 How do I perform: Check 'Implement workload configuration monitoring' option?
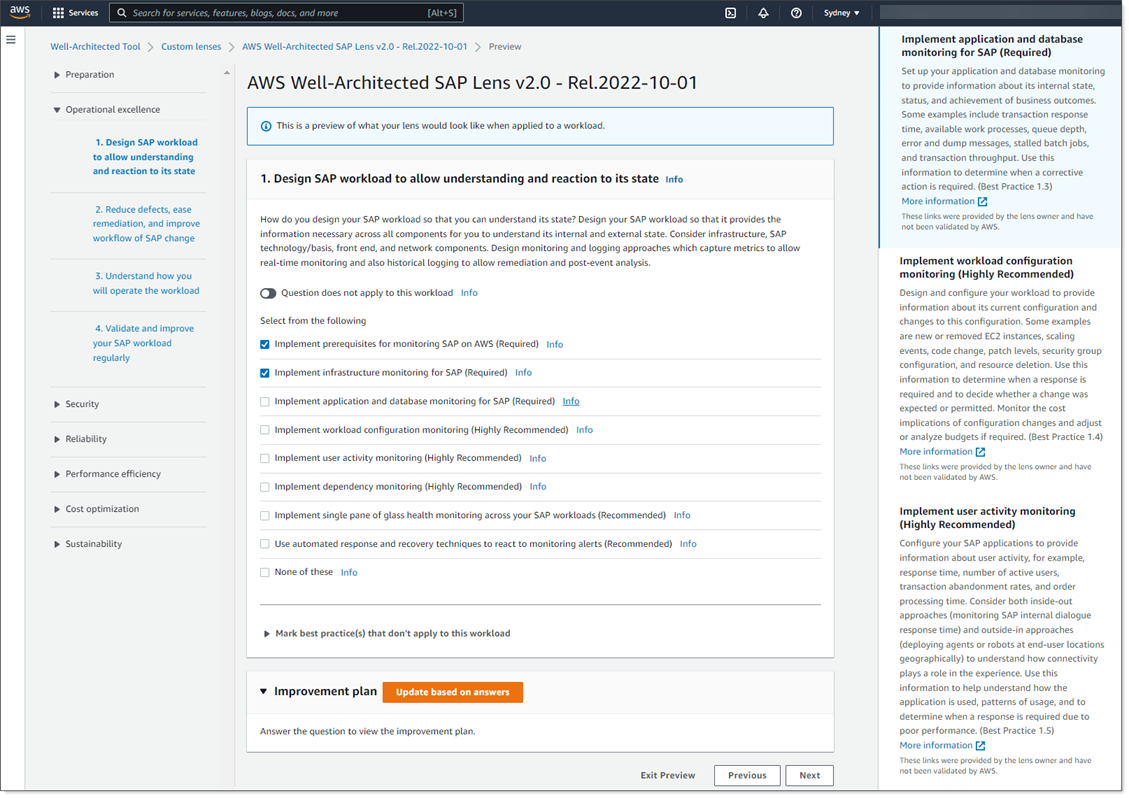coord(265,430)
